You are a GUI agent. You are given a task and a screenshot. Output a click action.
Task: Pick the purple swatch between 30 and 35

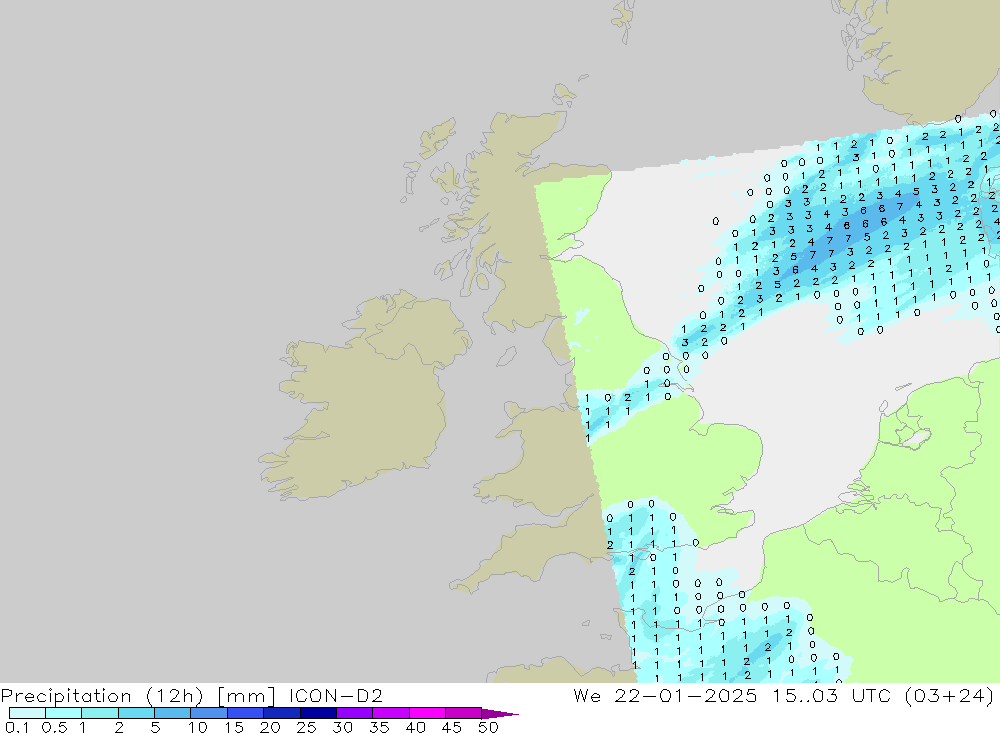(354, 713)
